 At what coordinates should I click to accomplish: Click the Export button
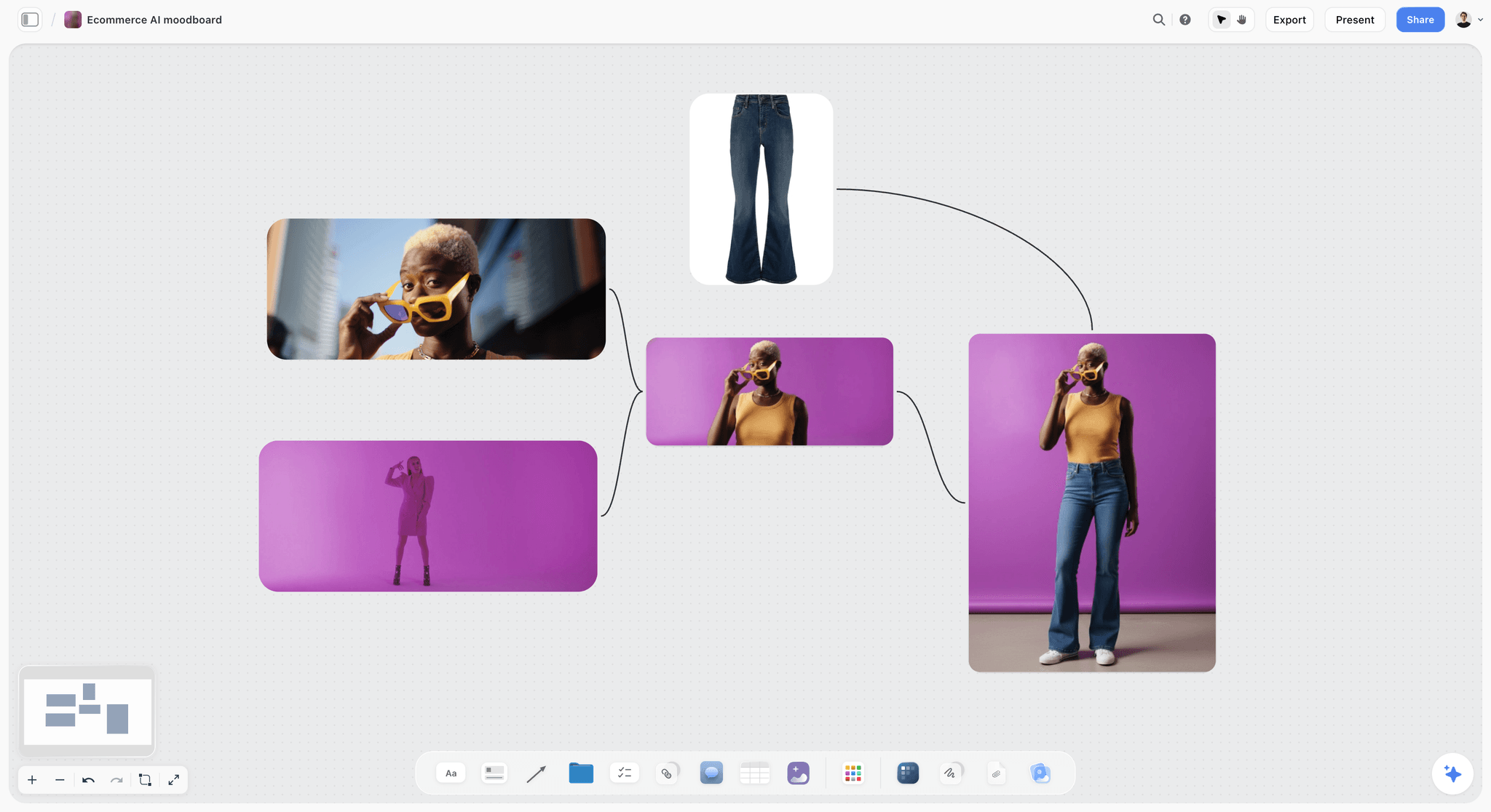[1289, 20]
